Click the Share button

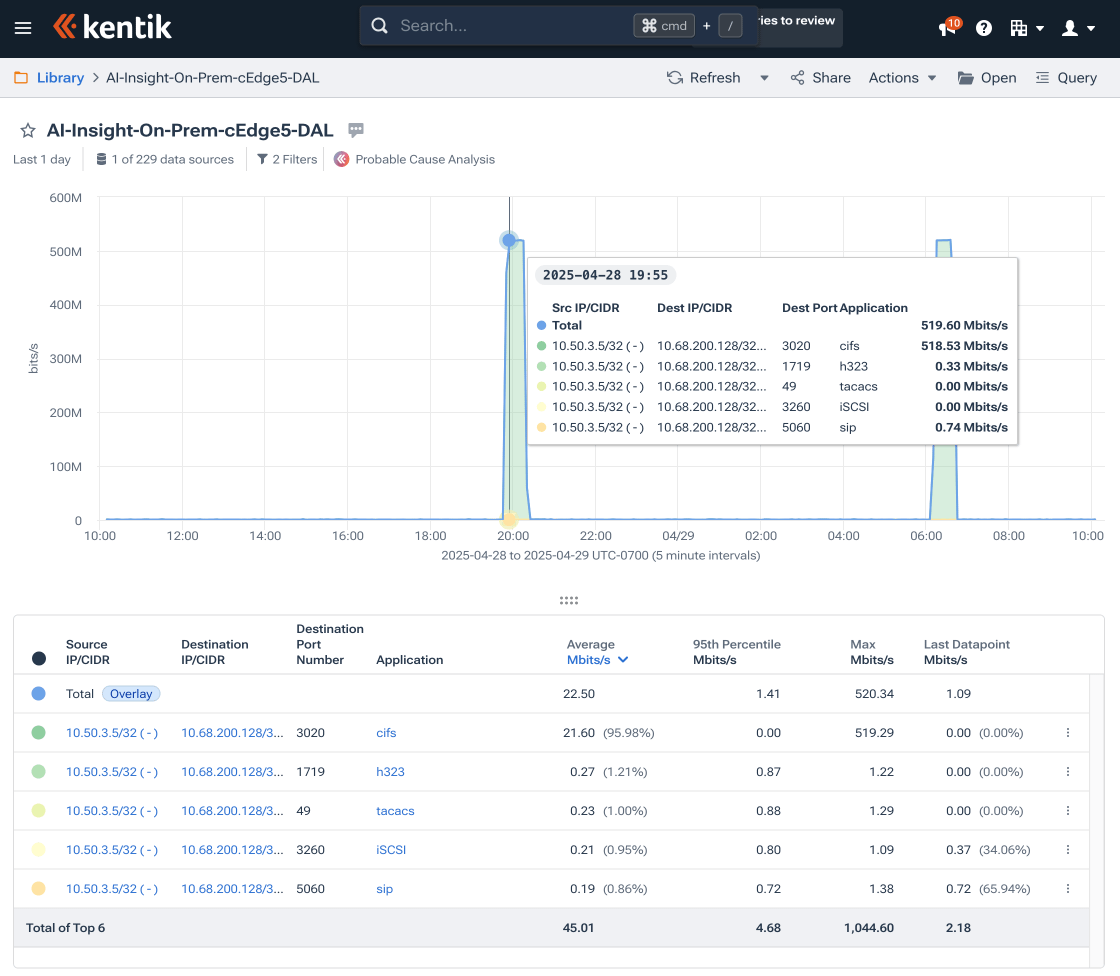point(820,78)
